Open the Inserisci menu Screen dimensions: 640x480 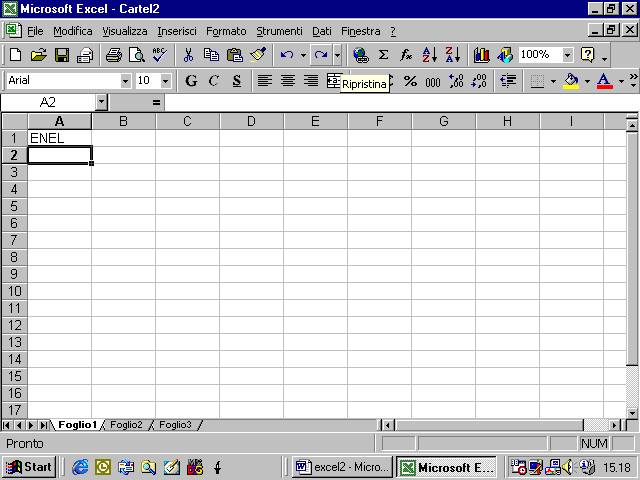177,31
